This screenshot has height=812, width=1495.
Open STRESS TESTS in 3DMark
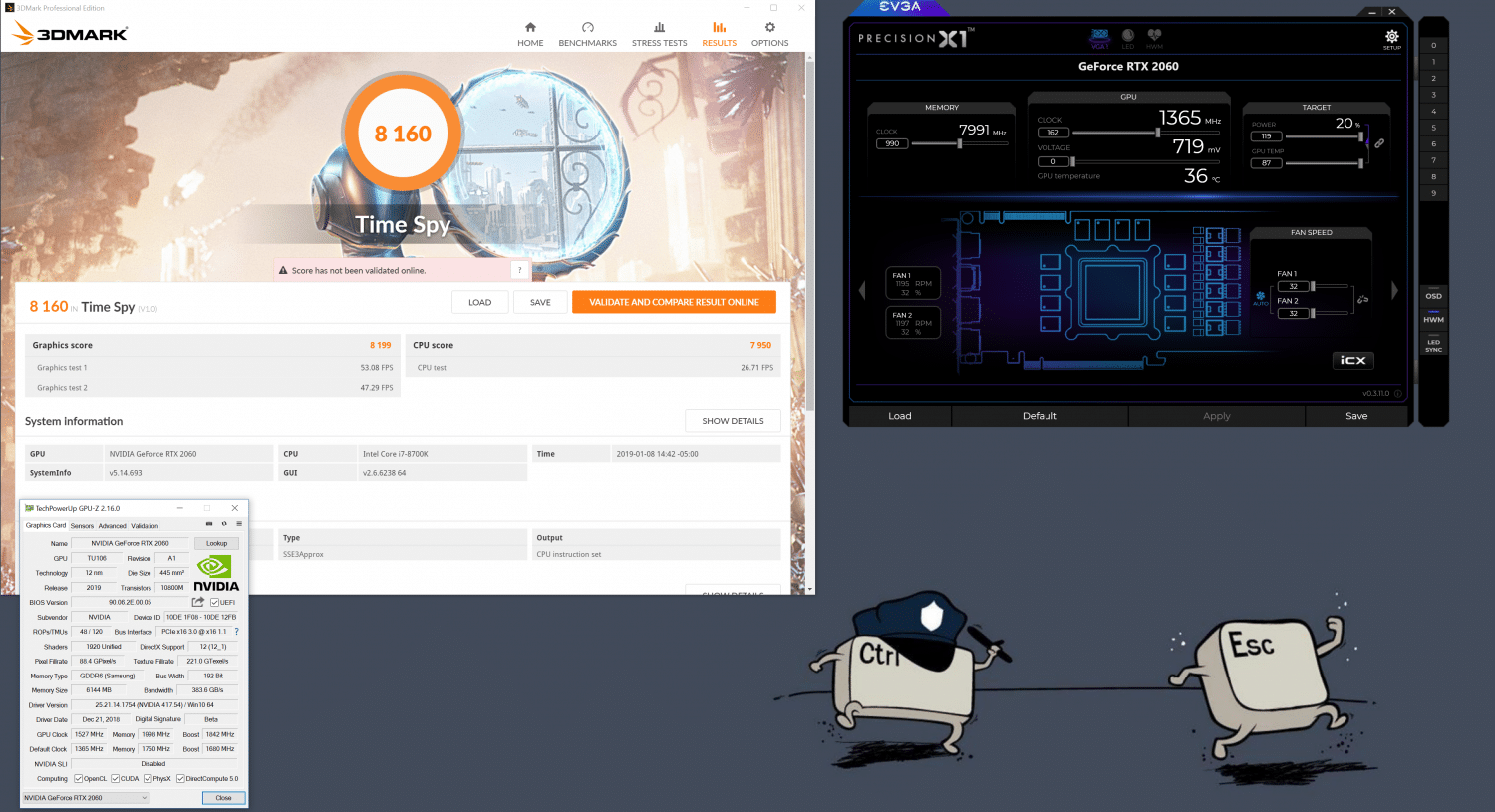[659, 34]
